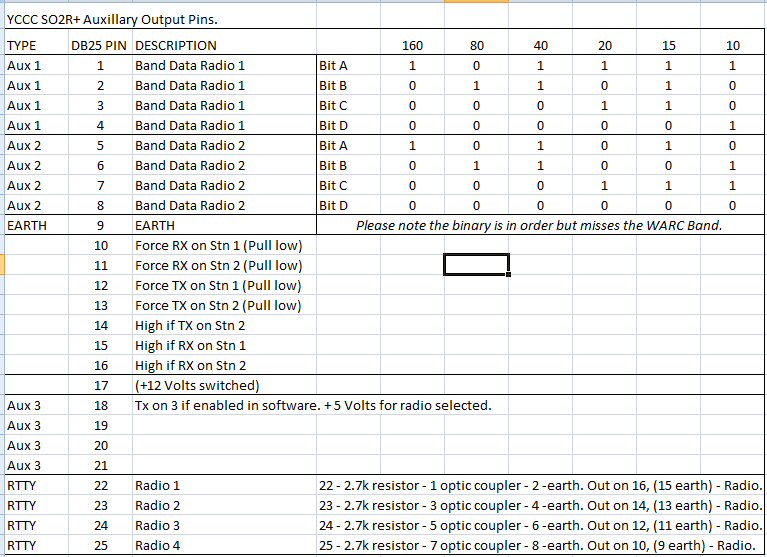
Task: Click the note starting '25 - 2.7k resistor - 7 optic coupler'
Action: pos(539,546)
